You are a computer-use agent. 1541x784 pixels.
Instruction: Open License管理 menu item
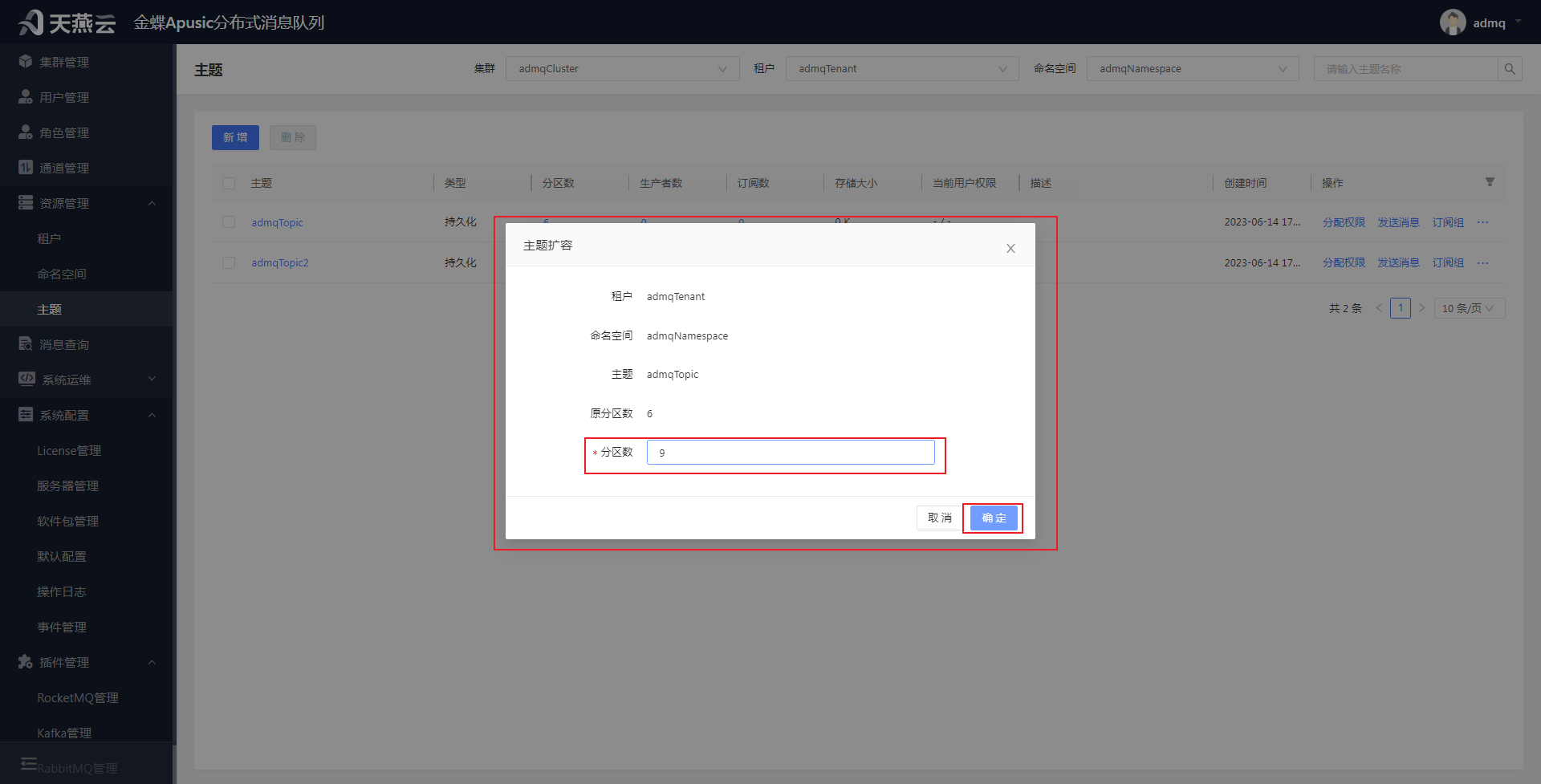coord(69,450)
